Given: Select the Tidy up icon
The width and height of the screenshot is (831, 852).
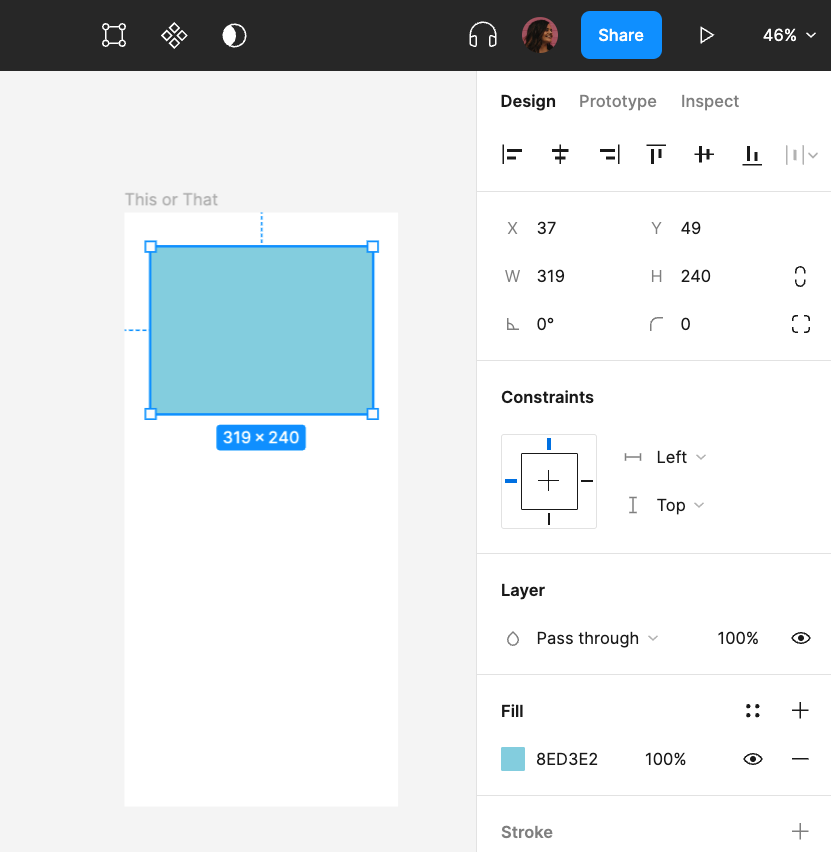Looking at the screenshot, I should tap(795, 154).
